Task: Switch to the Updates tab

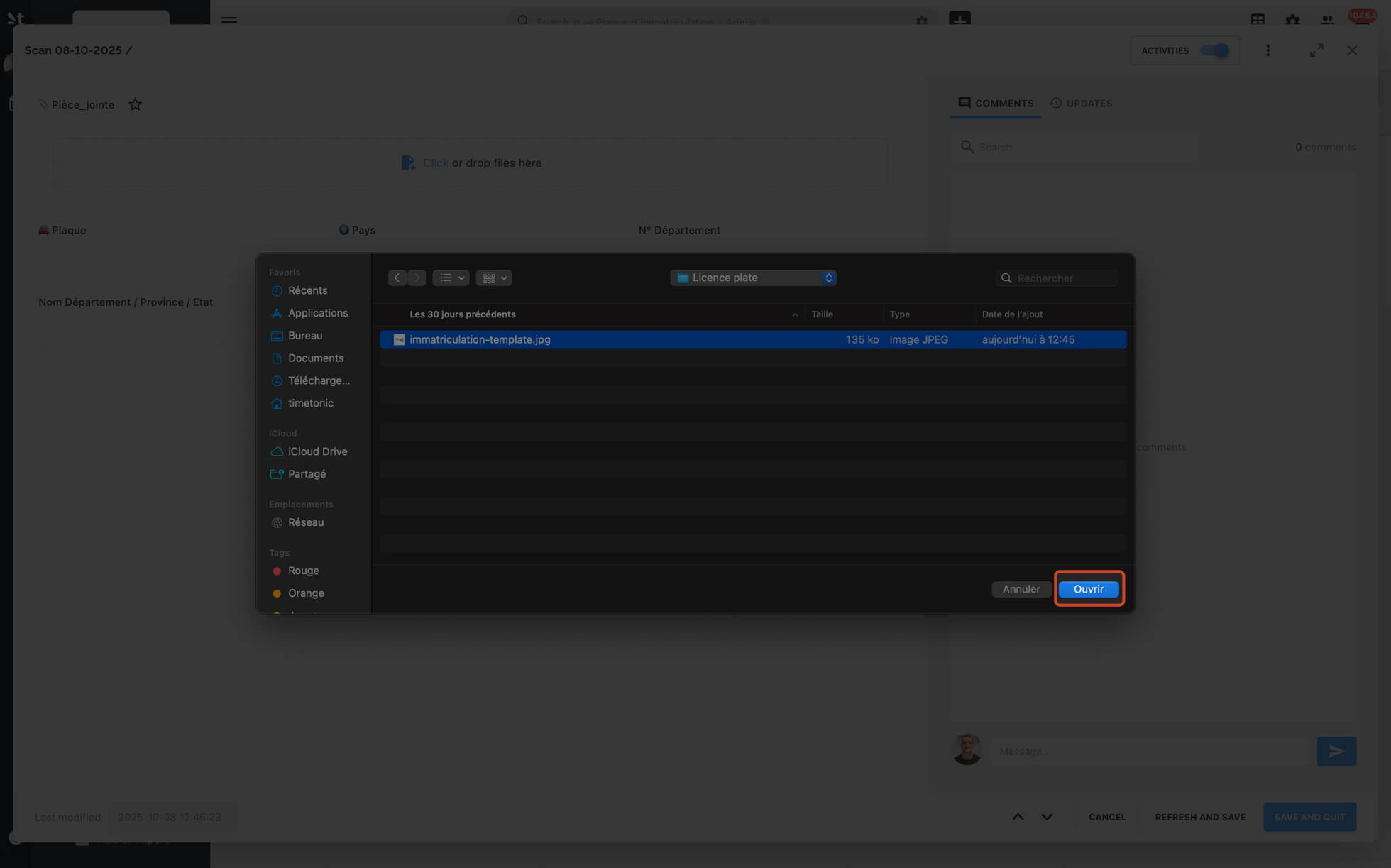Action: [1081, 104]
